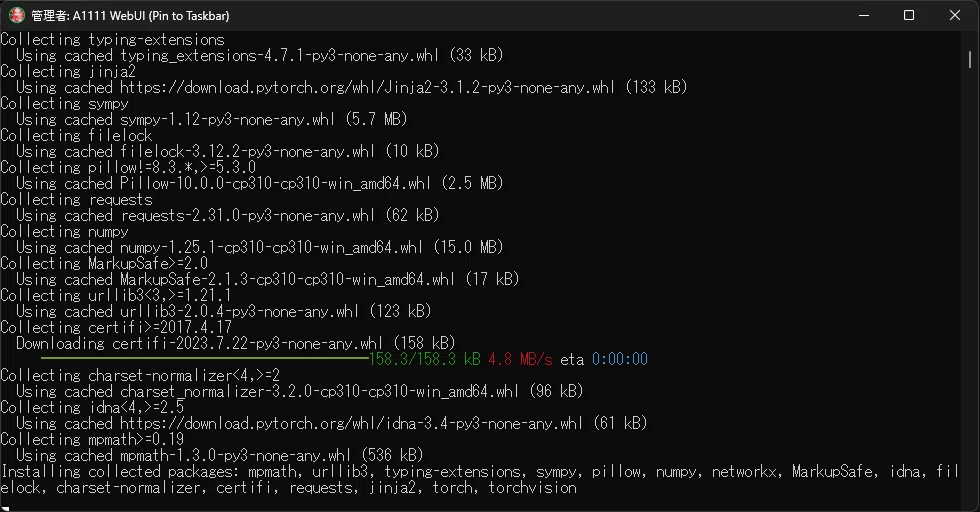Close the A1111 WebUI console window
Viewport: 980px width, 512px height.
click(x=955, y=15)
